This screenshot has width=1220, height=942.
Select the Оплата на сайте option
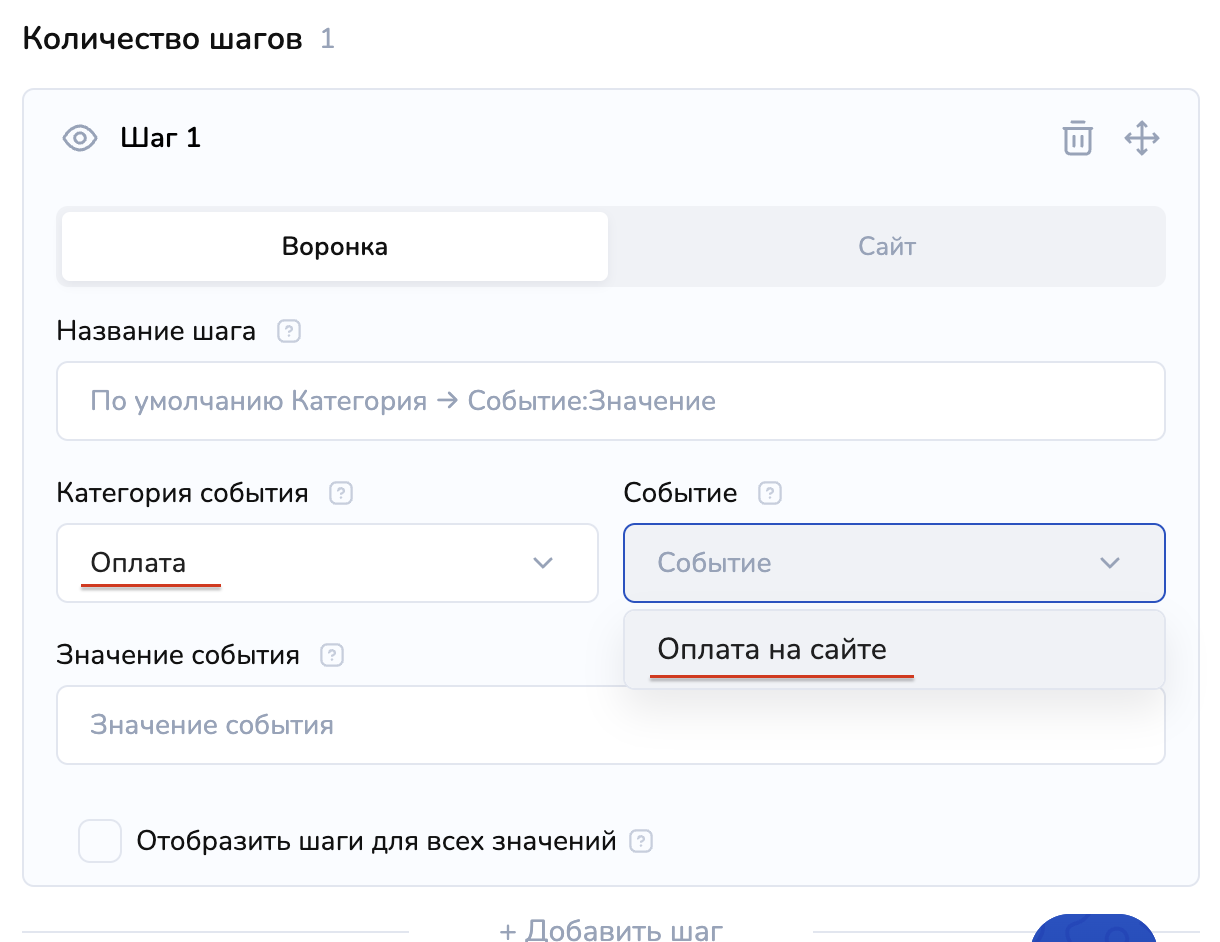(x=772, y=649)
